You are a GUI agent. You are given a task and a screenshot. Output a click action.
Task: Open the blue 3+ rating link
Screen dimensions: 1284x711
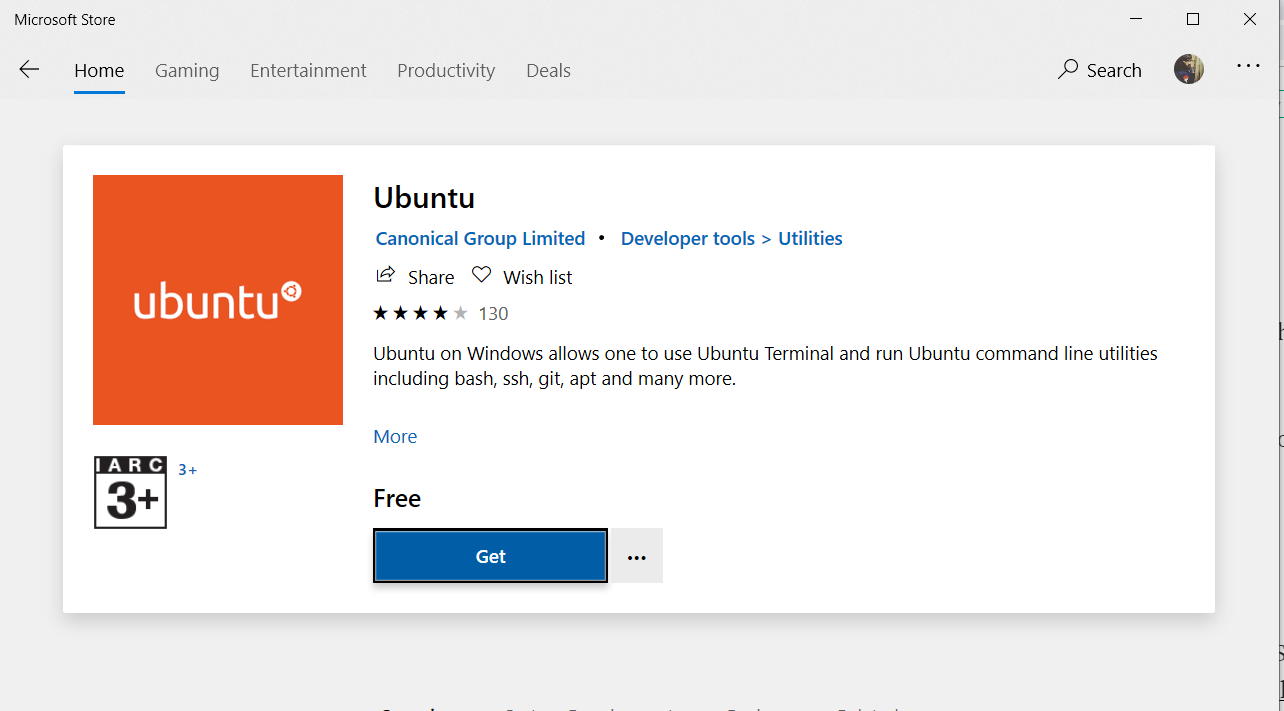click(x=187, y=469)
